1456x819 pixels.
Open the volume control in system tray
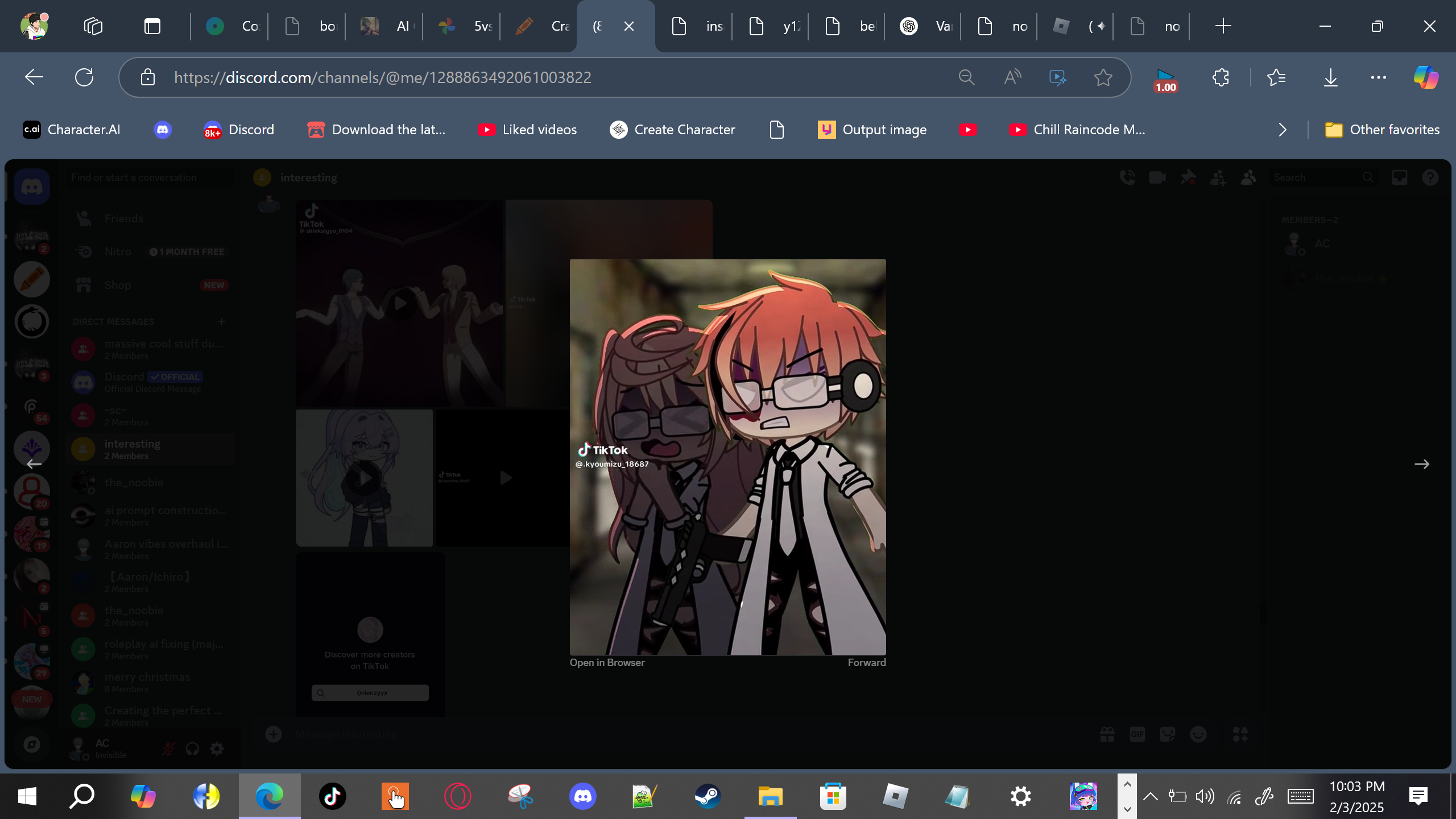point(1205,796)
